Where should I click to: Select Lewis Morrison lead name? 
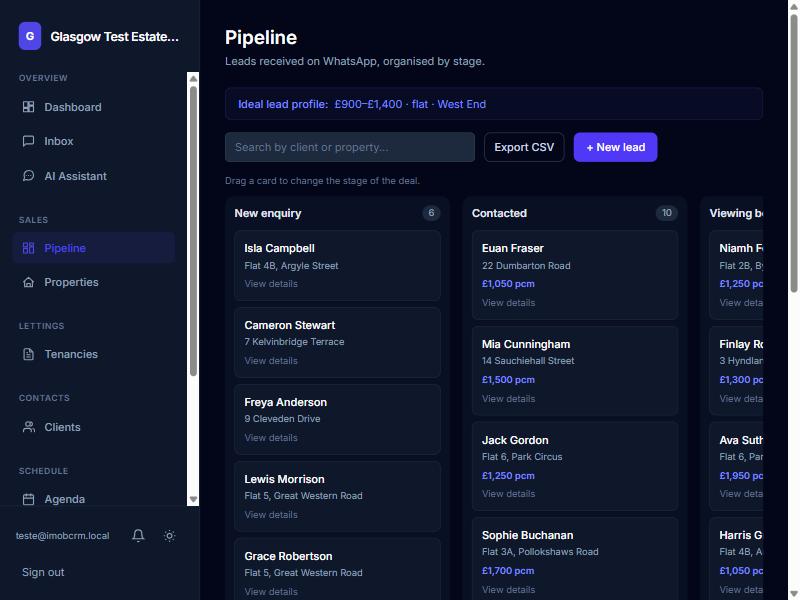tap(284, 480)
